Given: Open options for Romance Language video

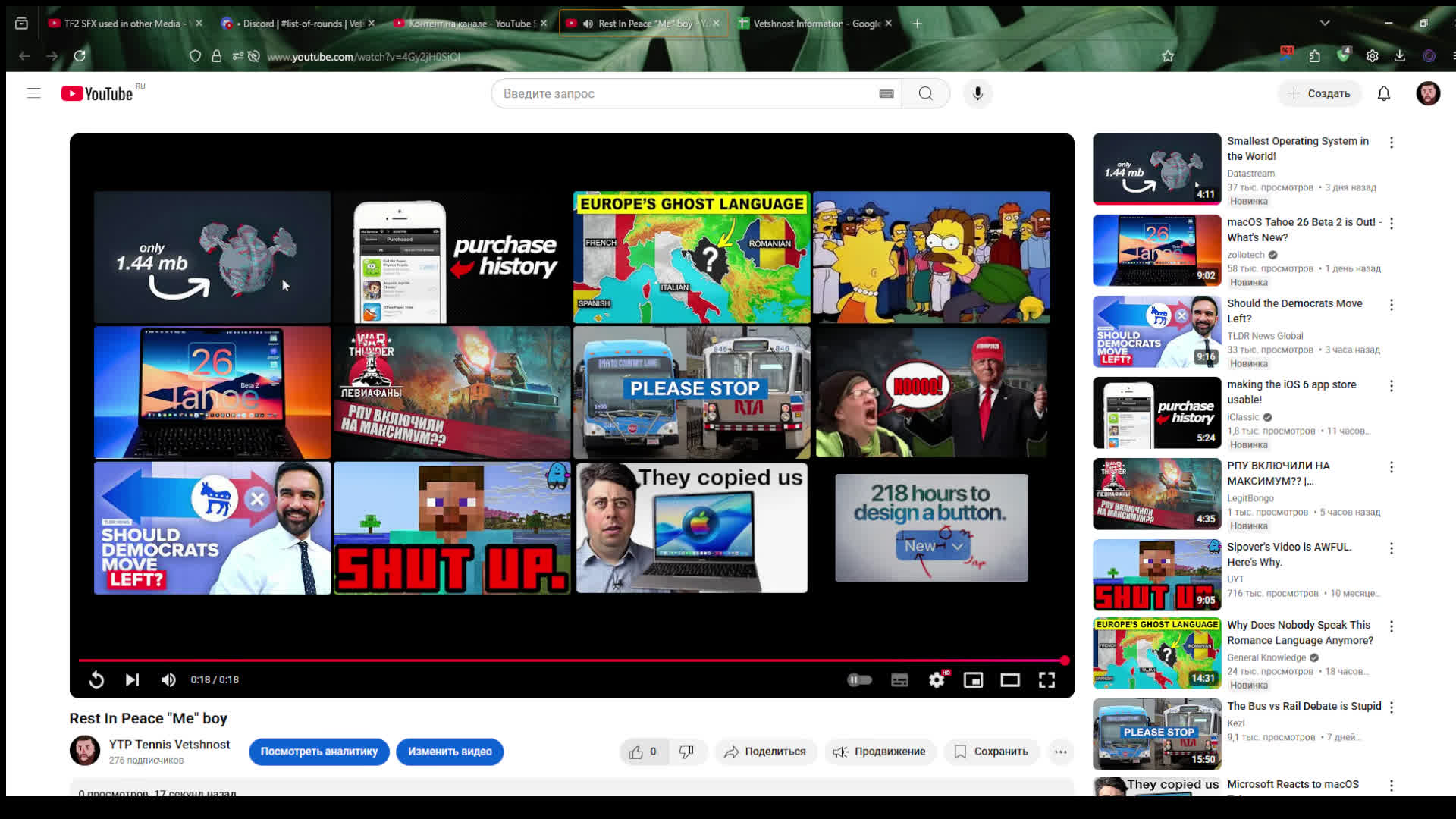Looking at the screenshot, I should click(1392, 626).
